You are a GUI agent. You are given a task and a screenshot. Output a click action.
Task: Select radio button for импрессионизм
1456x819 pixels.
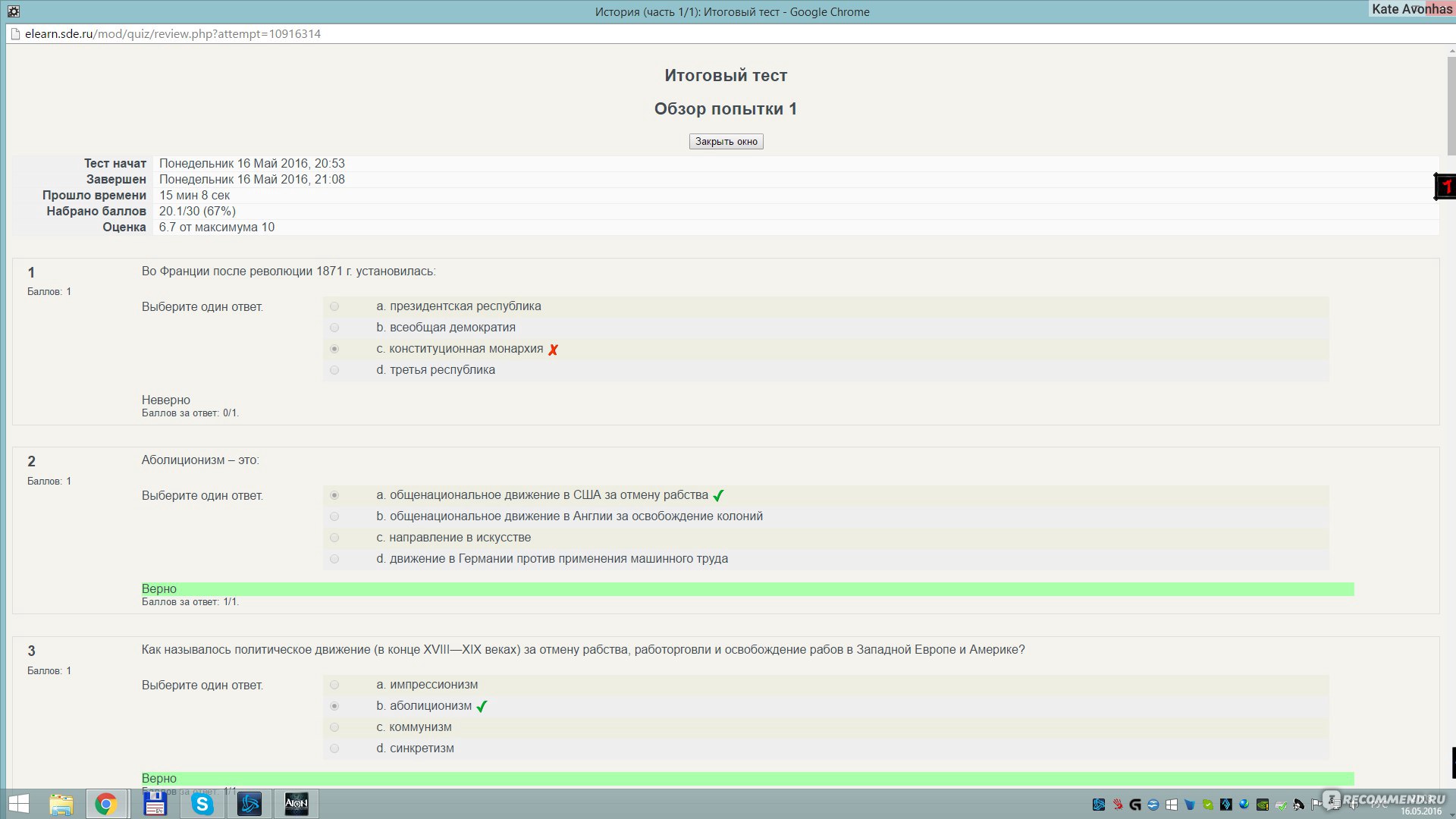[334, 685]
